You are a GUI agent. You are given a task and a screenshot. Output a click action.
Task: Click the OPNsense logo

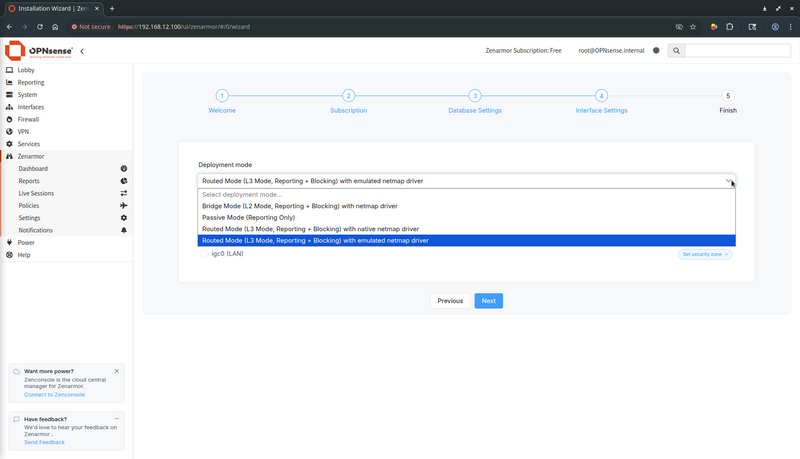pos(39,50)
